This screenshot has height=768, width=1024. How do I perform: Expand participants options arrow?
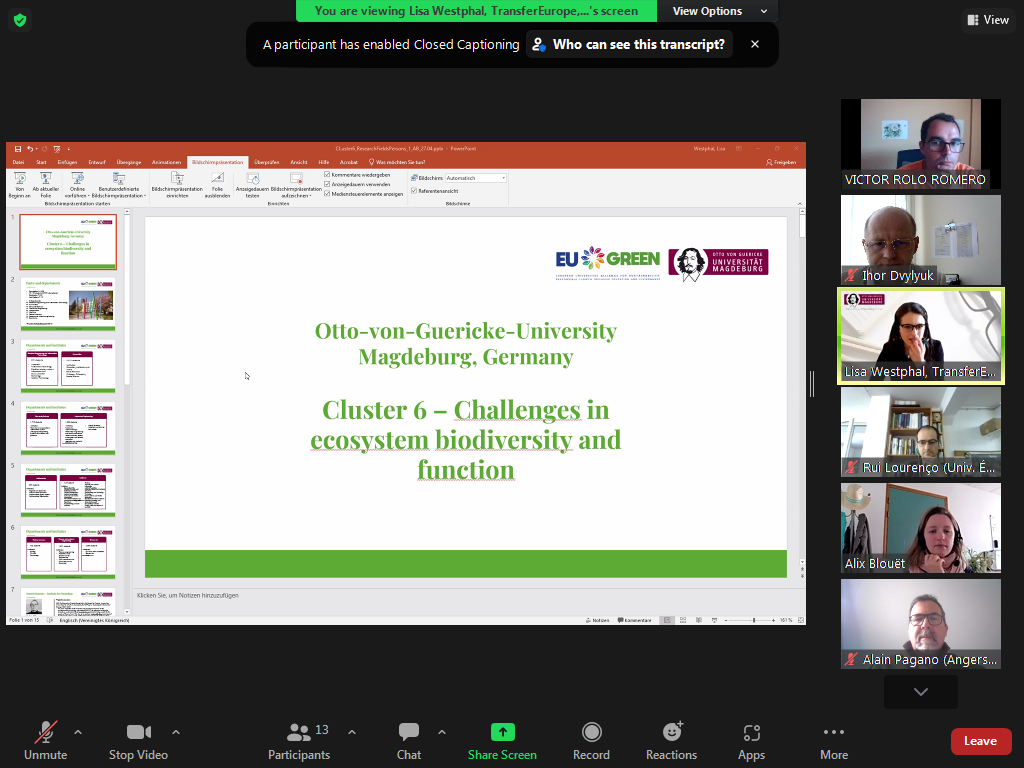[x=352, y=732]
